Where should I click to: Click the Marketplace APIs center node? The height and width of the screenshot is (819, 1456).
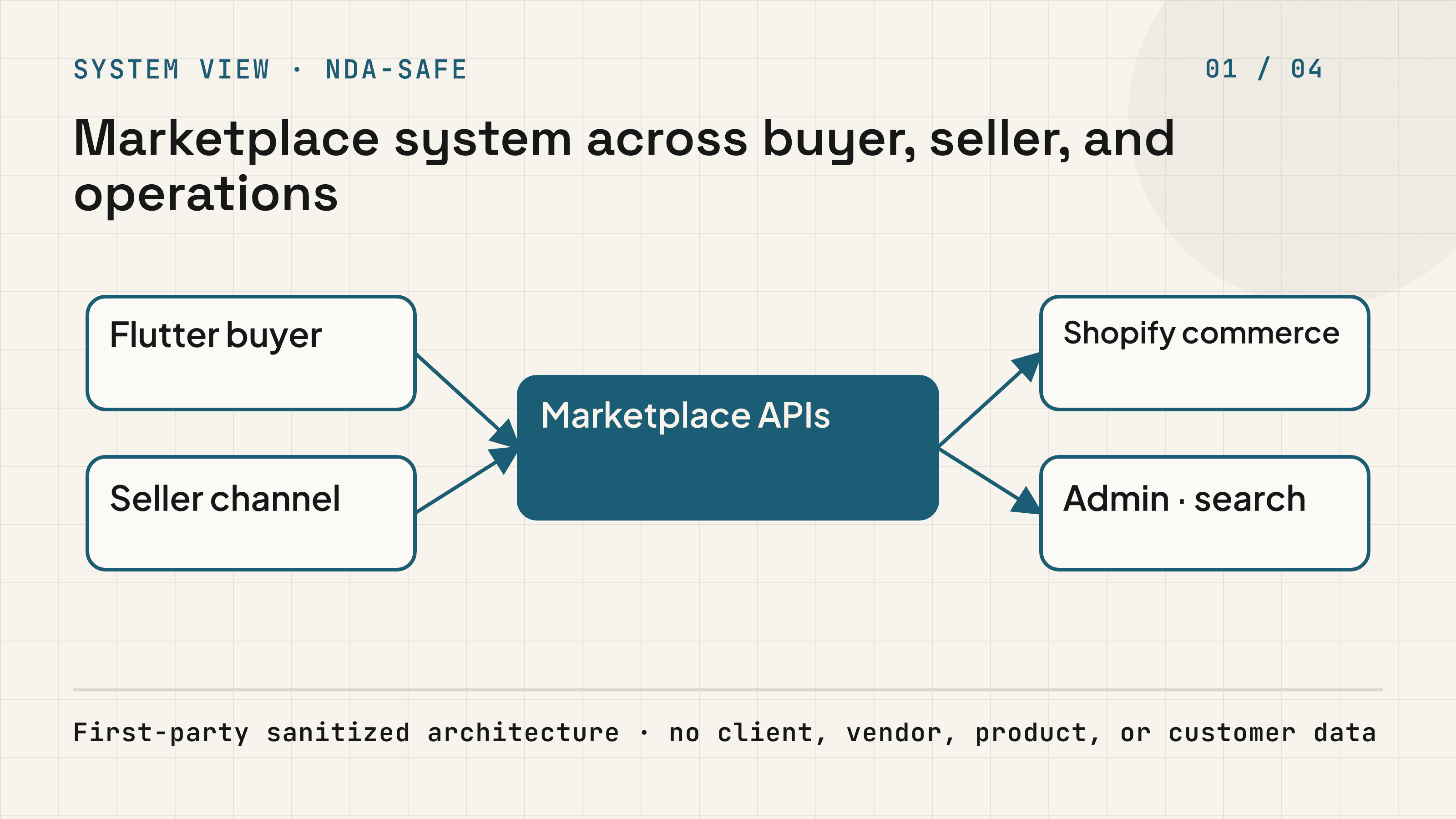(x=728, y=448)
